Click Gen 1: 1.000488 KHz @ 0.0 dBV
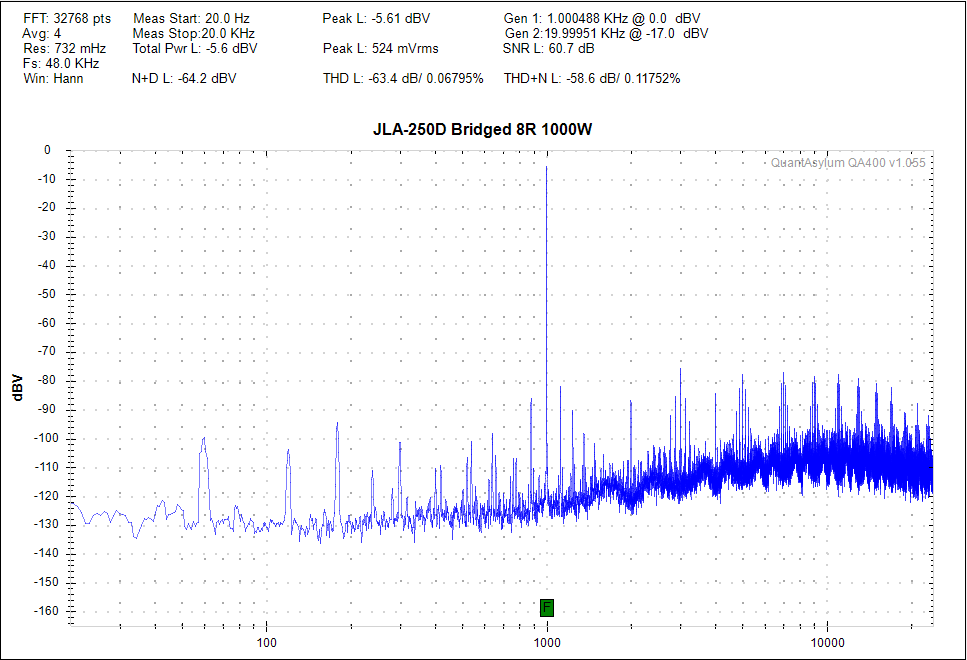The width and height of the screenshot is (967, 660). [x=602, y=19]
